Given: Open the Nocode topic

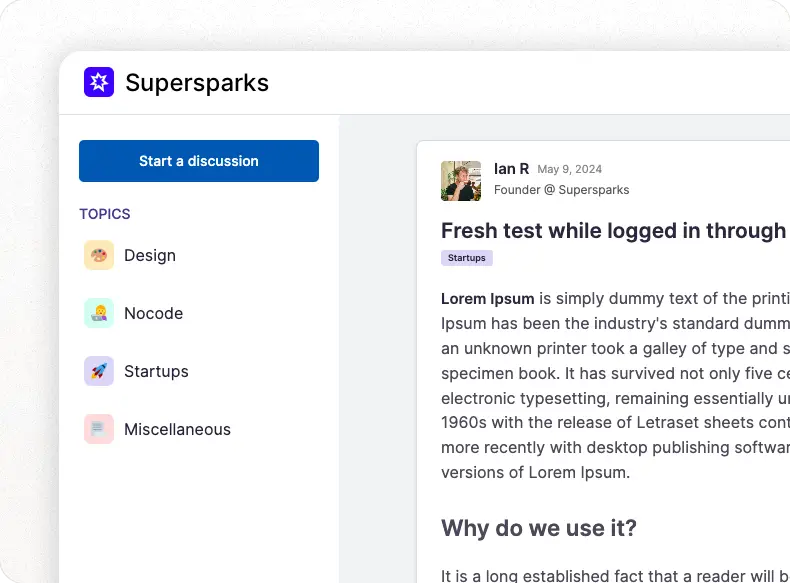Looking at the screenshot, I should [x=154, y=313].
